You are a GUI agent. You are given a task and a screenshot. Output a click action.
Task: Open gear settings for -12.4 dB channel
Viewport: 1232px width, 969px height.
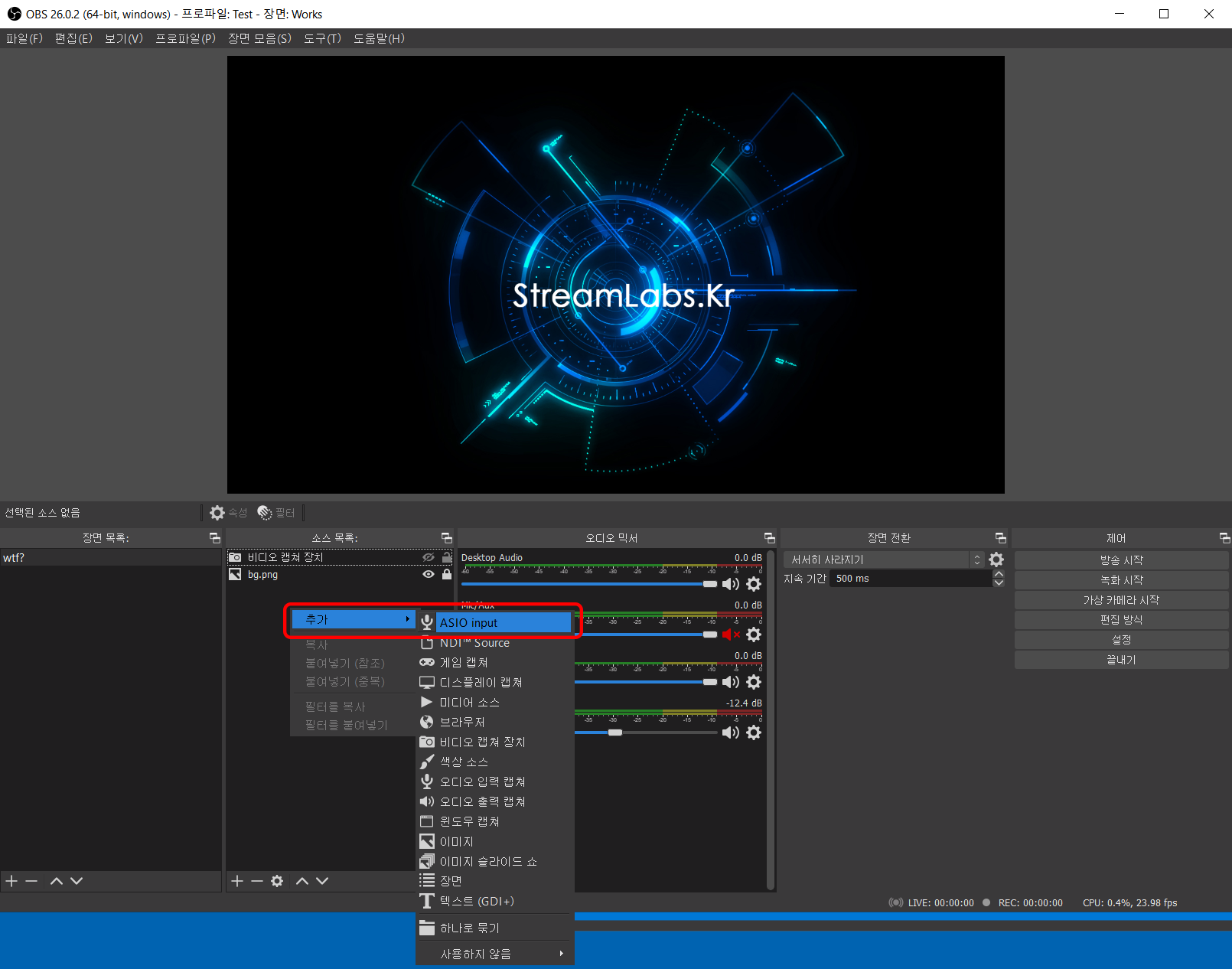click(754, 732)
